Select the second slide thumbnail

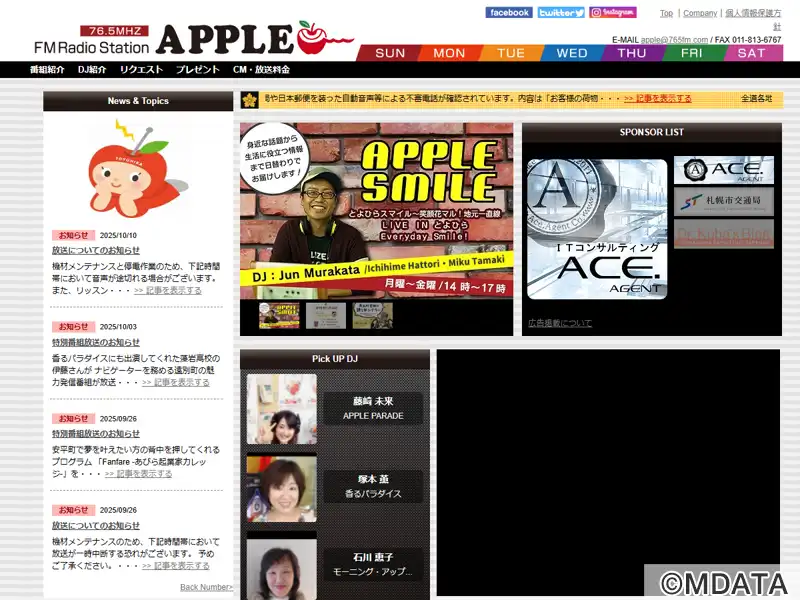[x=326, y=315]
